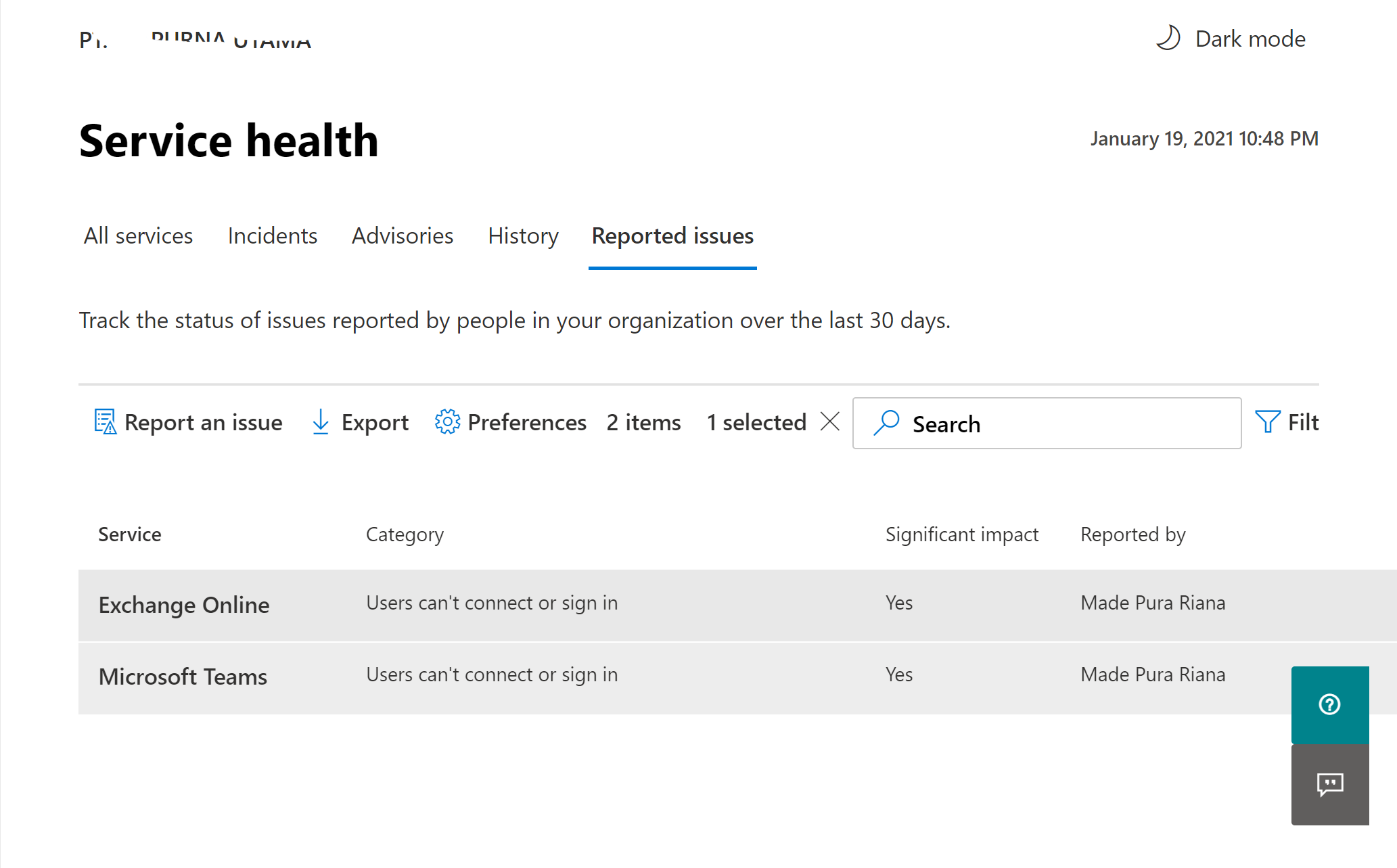
Task: Sort by Significant impact column header
Action: (x=961, y=534)
